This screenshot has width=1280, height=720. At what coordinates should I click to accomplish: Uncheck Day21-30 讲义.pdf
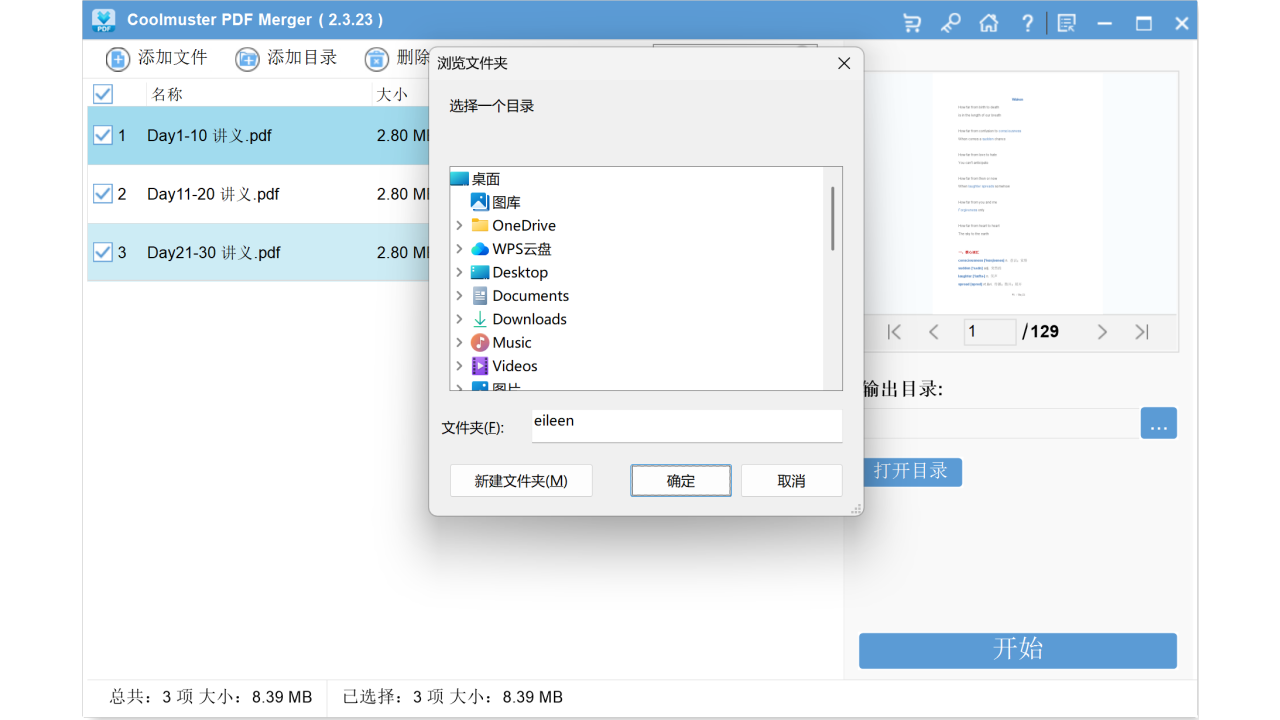pyautogui.click(x=103, y=252)
